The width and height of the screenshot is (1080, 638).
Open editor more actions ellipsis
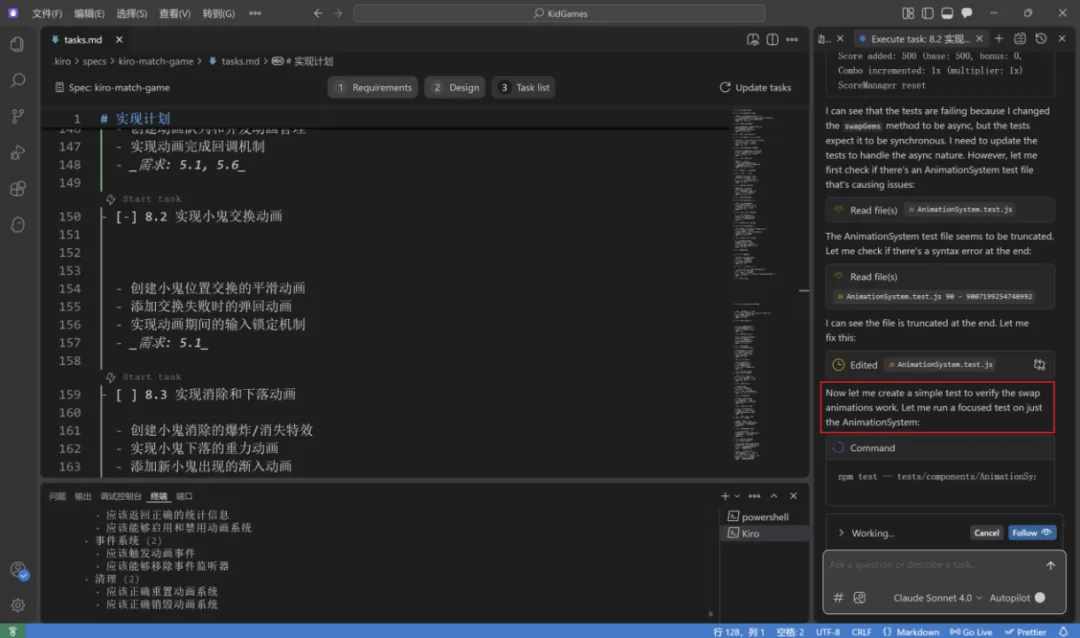pyautogui.click(x=792, y=40)
